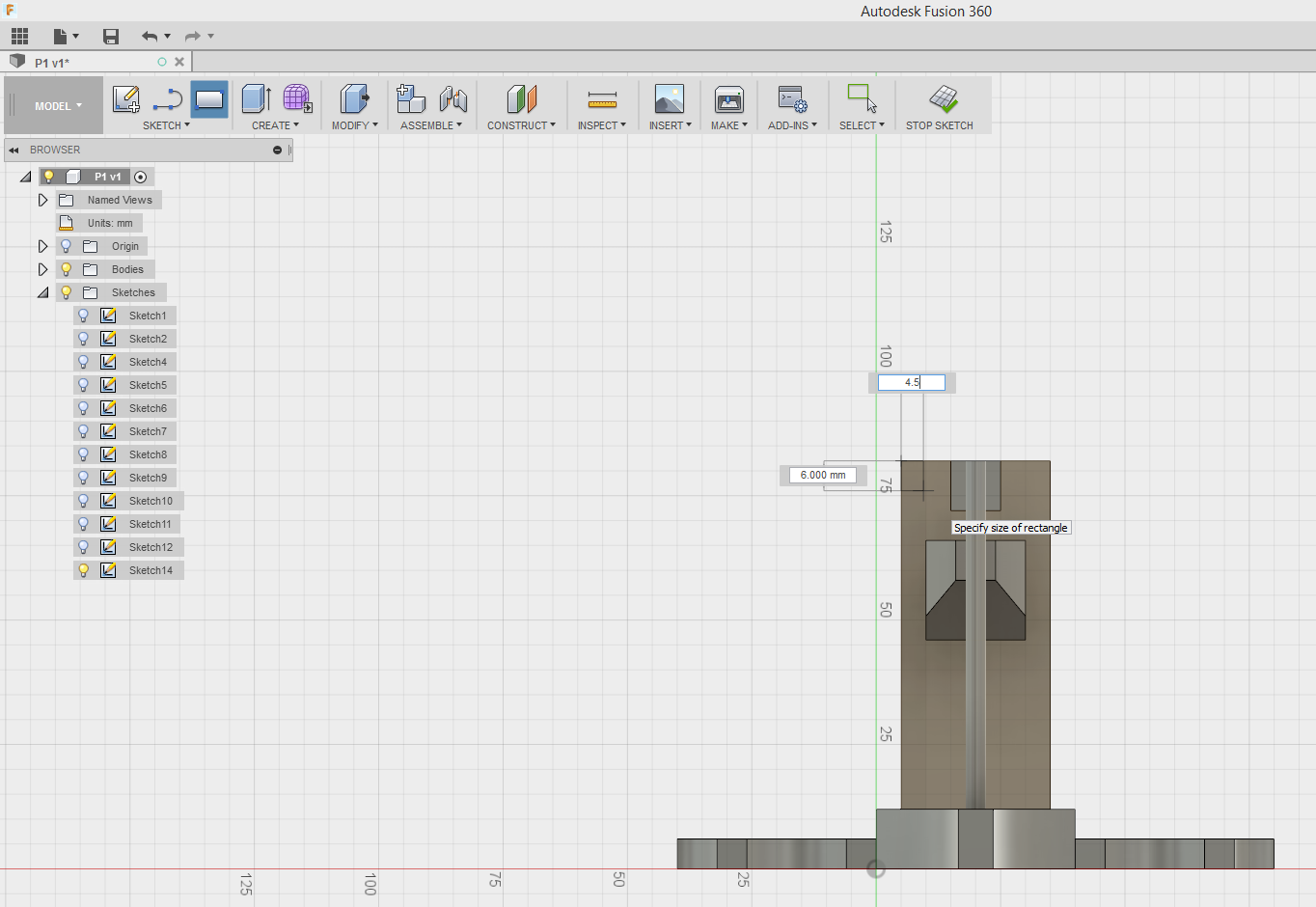Select the Create Sketch tool icon
The width and height of the screenshot is (1316, 907).
[126, 99]
